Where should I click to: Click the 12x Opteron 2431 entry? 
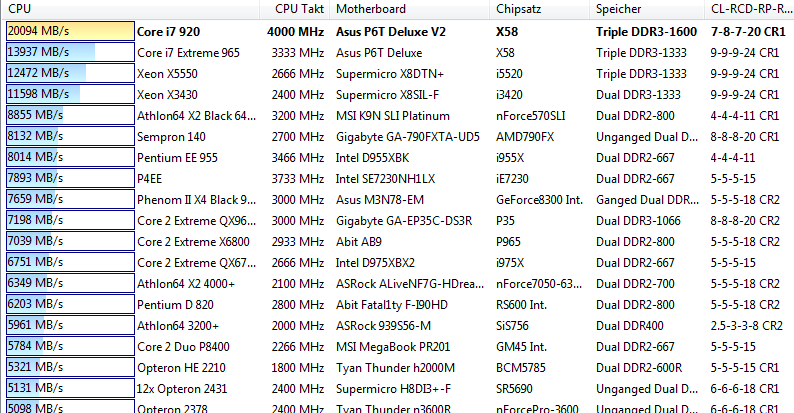point(182,389)
